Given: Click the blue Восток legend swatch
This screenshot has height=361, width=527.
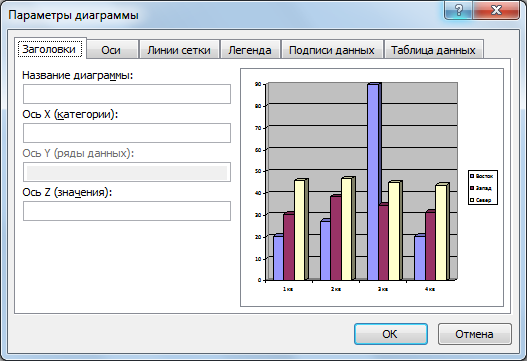Looking at the screenshot, I should [472, 176].
